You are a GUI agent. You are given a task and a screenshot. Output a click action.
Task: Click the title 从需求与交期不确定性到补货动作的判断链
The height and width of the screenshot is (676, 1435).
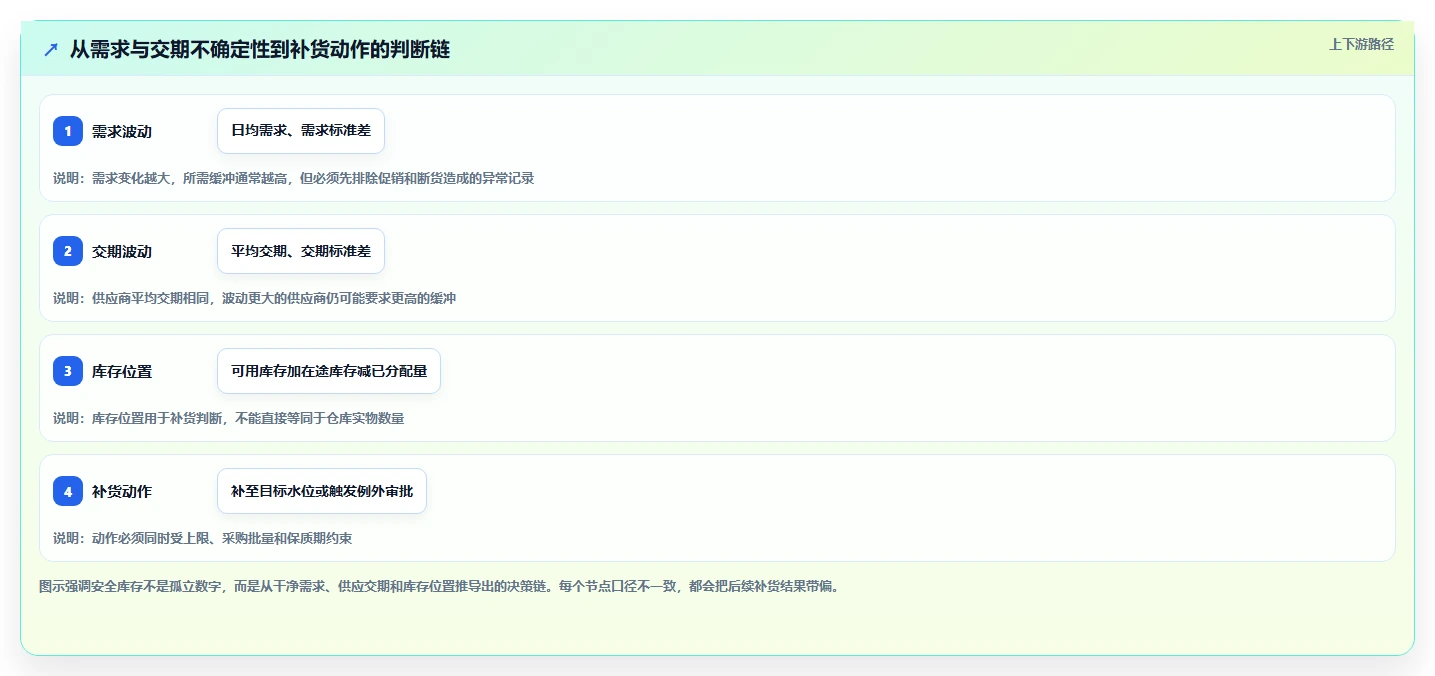click(260, 49)
